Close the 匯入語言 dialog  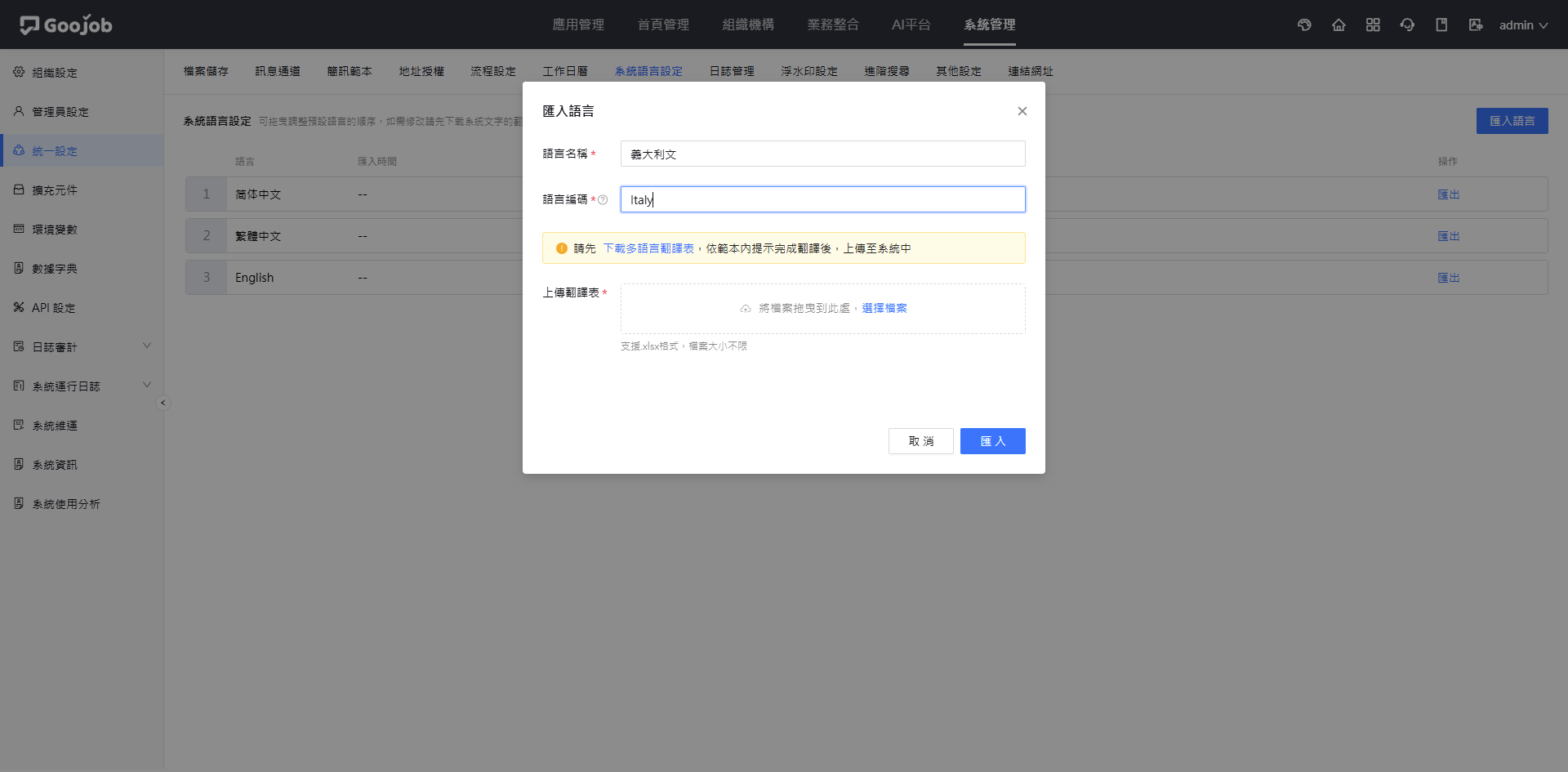click(x=1022, y=111)
